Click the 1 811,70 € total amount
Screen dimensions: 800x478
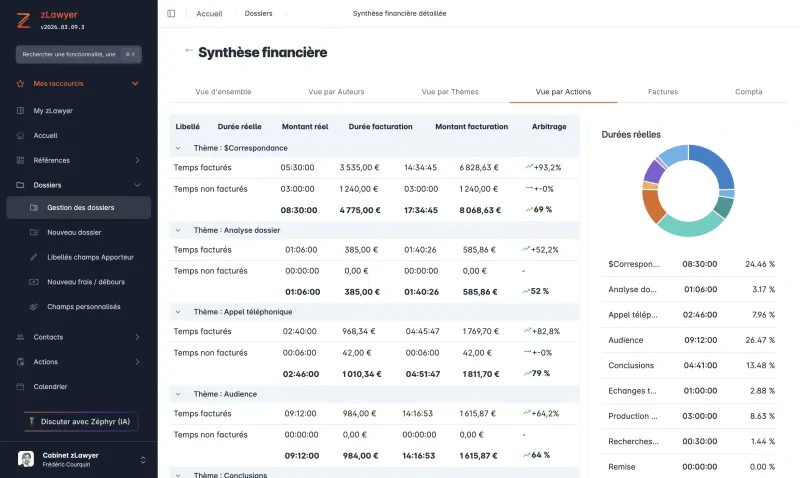(x=482, y=374)
